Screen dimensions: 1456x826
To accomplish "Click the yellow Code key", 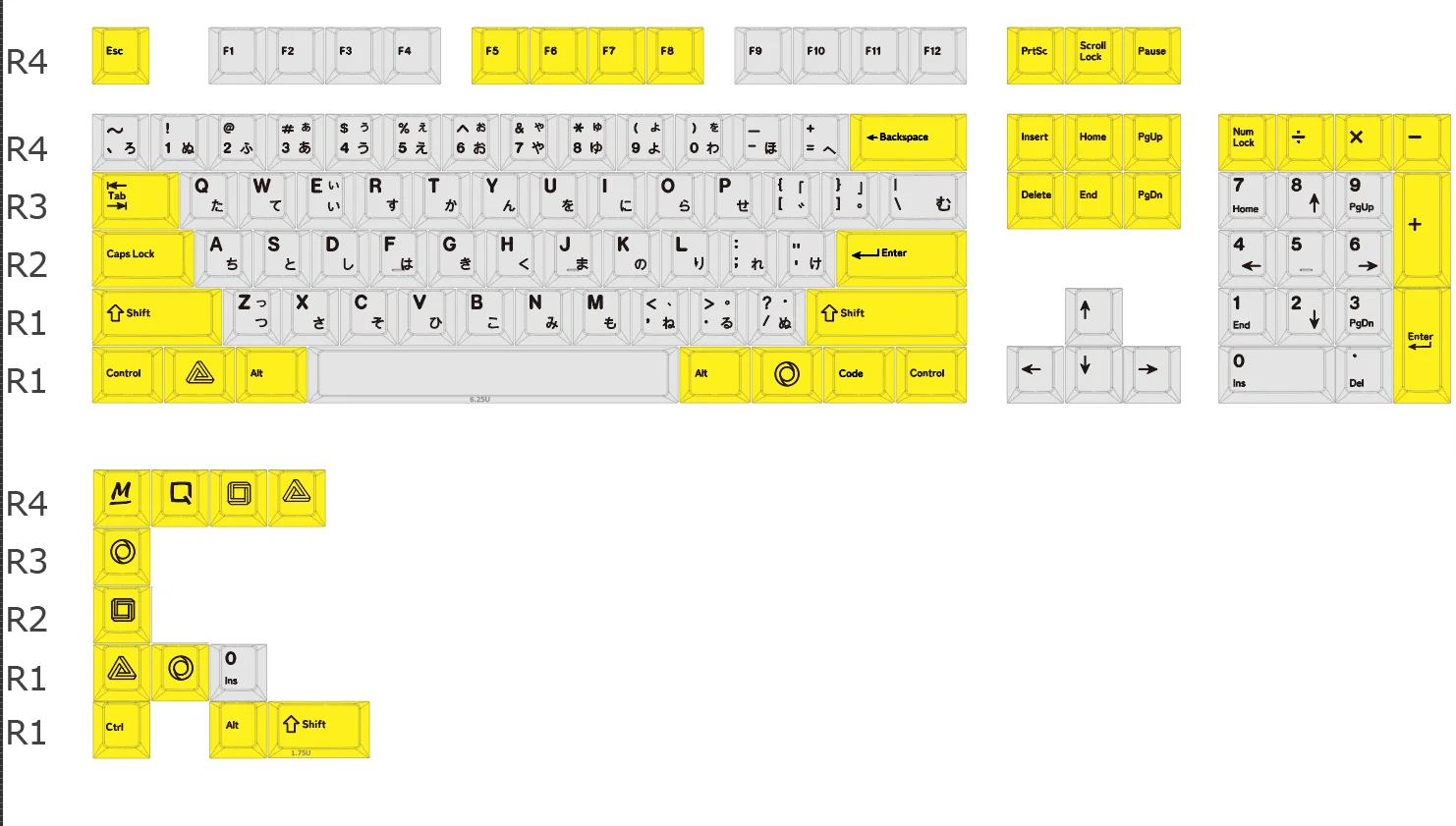I will click(x=859, y=373).
